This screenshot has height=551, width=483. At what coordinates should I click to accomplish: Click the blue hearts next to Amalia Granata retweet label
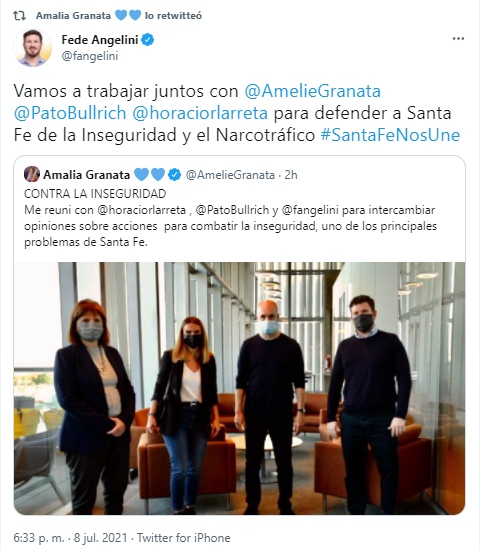[128, 15]
